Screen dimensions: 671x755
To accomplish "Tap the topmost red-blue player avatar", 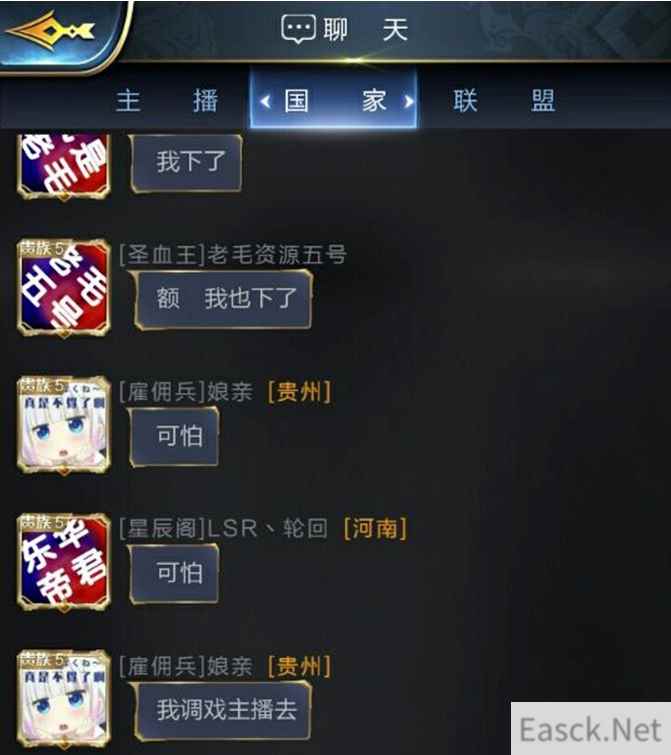I will pyautogui.click(x=64, y=166).
